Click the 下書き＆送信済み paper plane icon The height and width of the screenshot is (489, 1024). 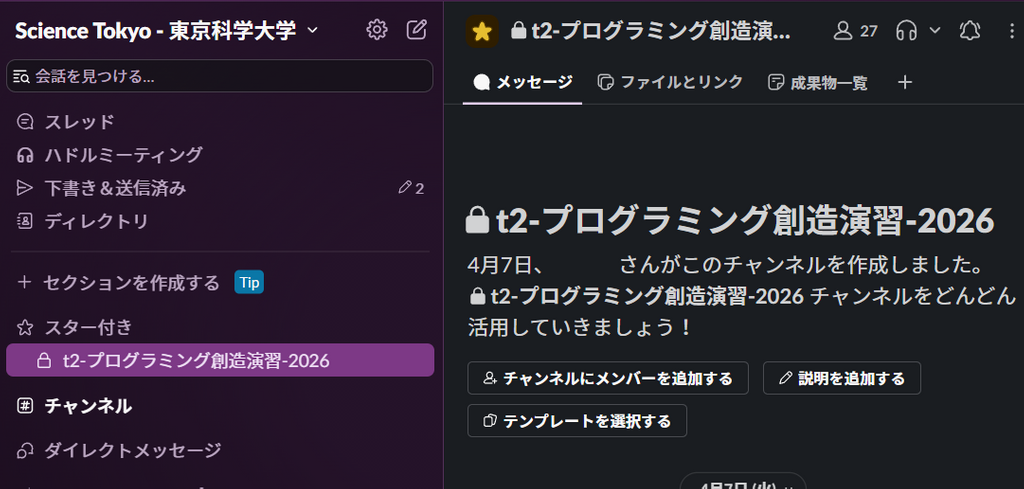click(x=25, y=189)
